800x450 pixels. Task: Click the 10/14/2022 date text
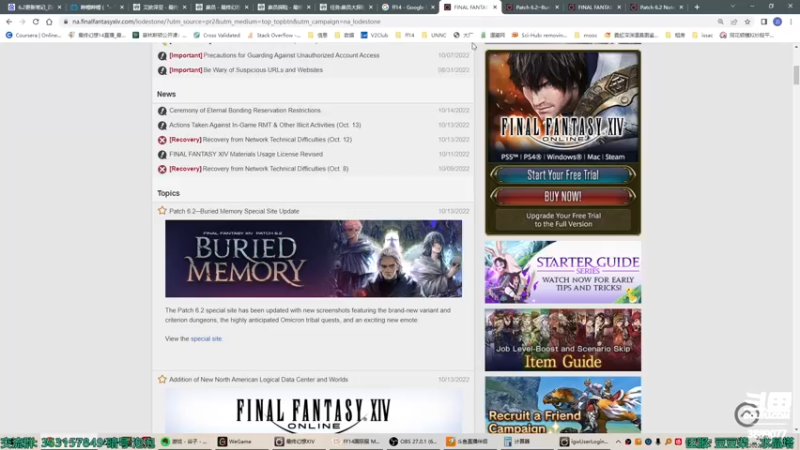(454, 111)
